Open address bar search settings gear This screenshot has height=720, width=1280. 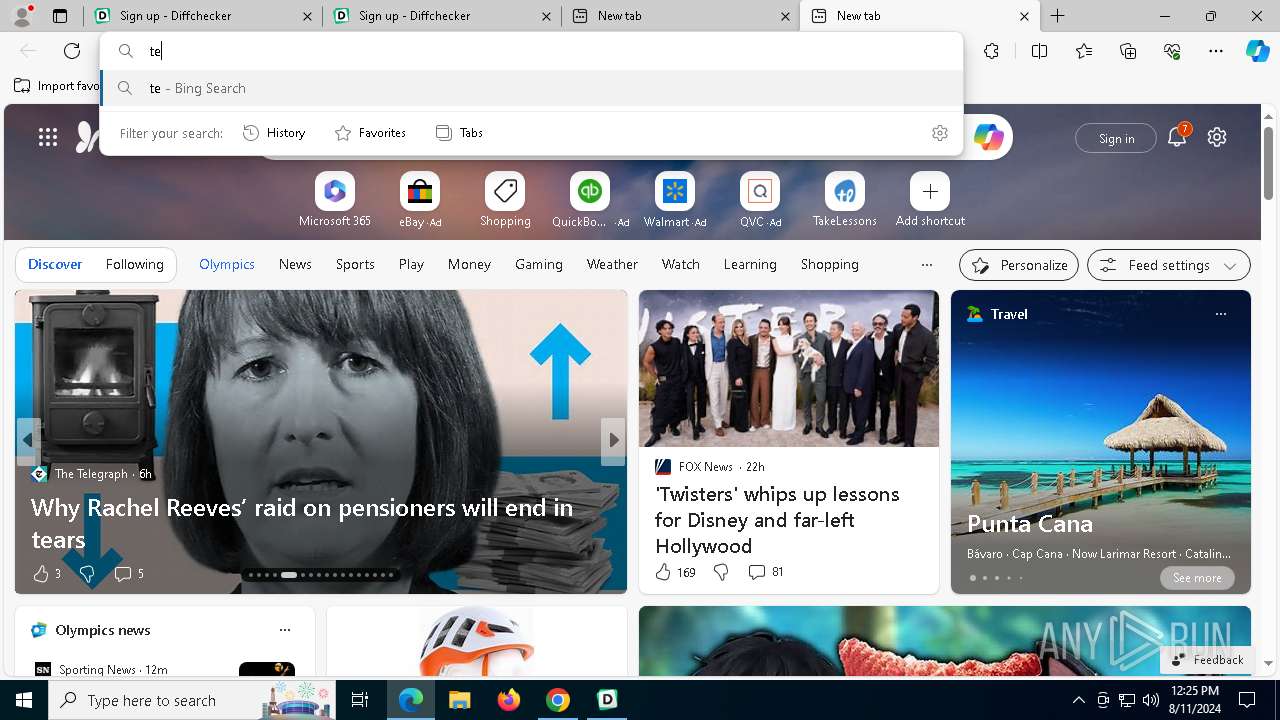pos(939,133)
